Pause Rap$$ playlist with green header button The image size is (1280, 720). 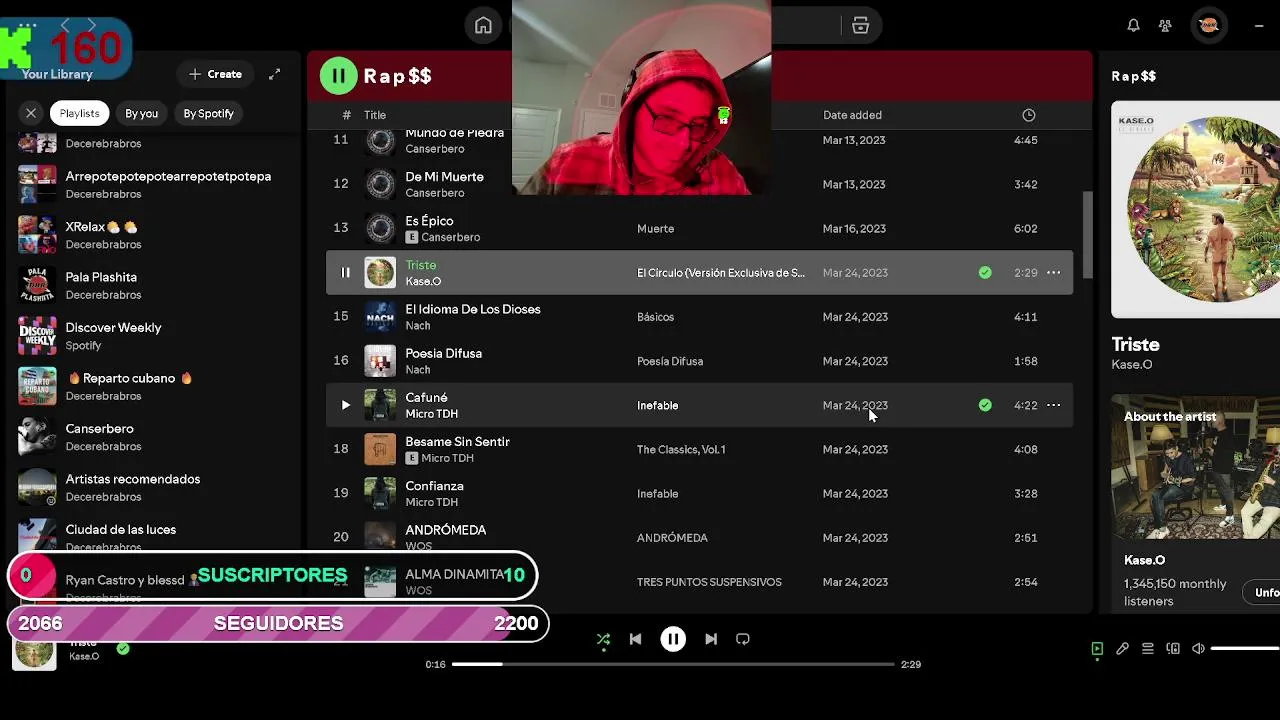coord(338,76)
